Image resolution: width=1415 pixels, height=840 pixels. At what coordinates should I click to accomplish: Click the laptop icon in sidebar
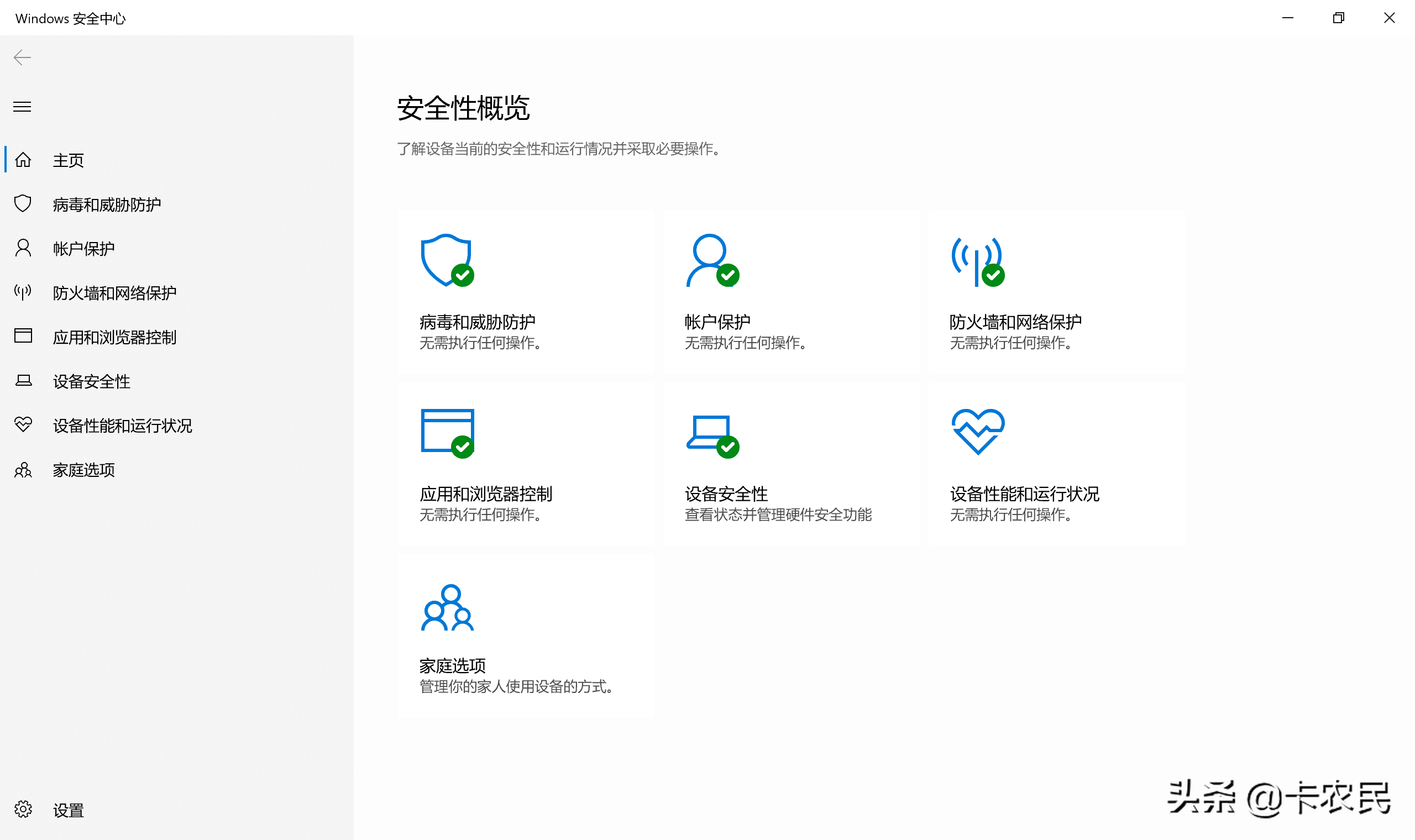tap(23, 380)
